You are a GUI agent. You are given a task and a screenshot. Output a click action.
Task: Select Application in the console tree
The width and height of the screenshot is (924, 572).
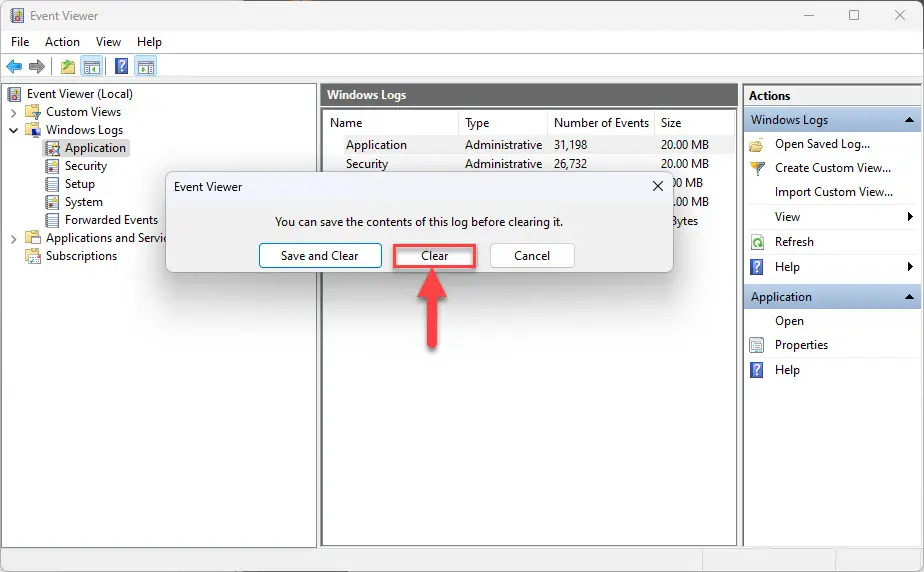(x=95, y=148)
